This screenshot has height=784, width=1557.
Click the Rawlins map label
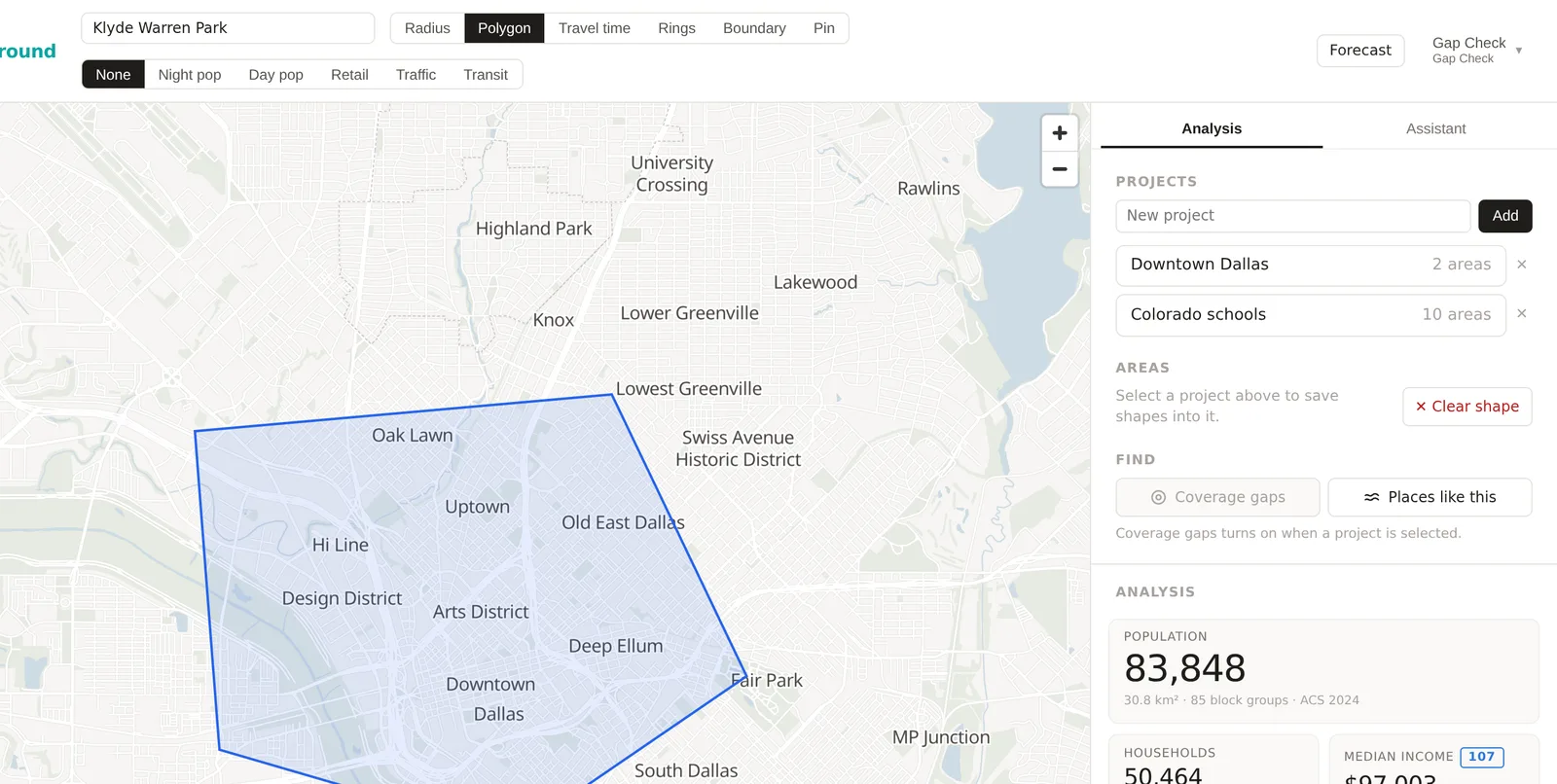pyautogui.click(x=928, y=189)
